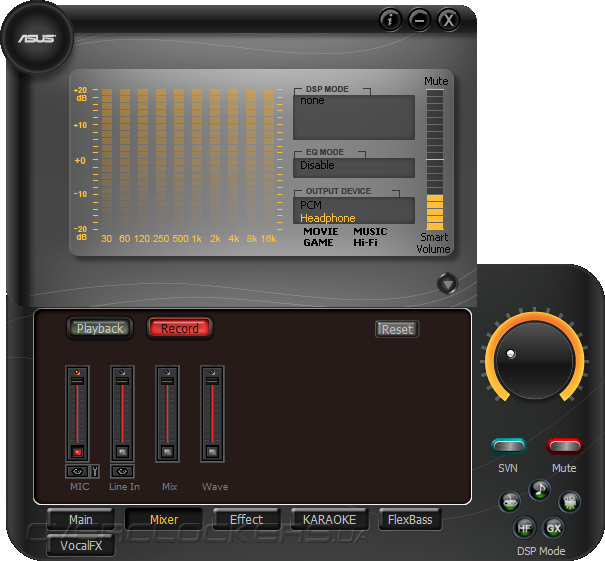
Task: Select Music DSP mode note icon
Action: coord(539,490)
